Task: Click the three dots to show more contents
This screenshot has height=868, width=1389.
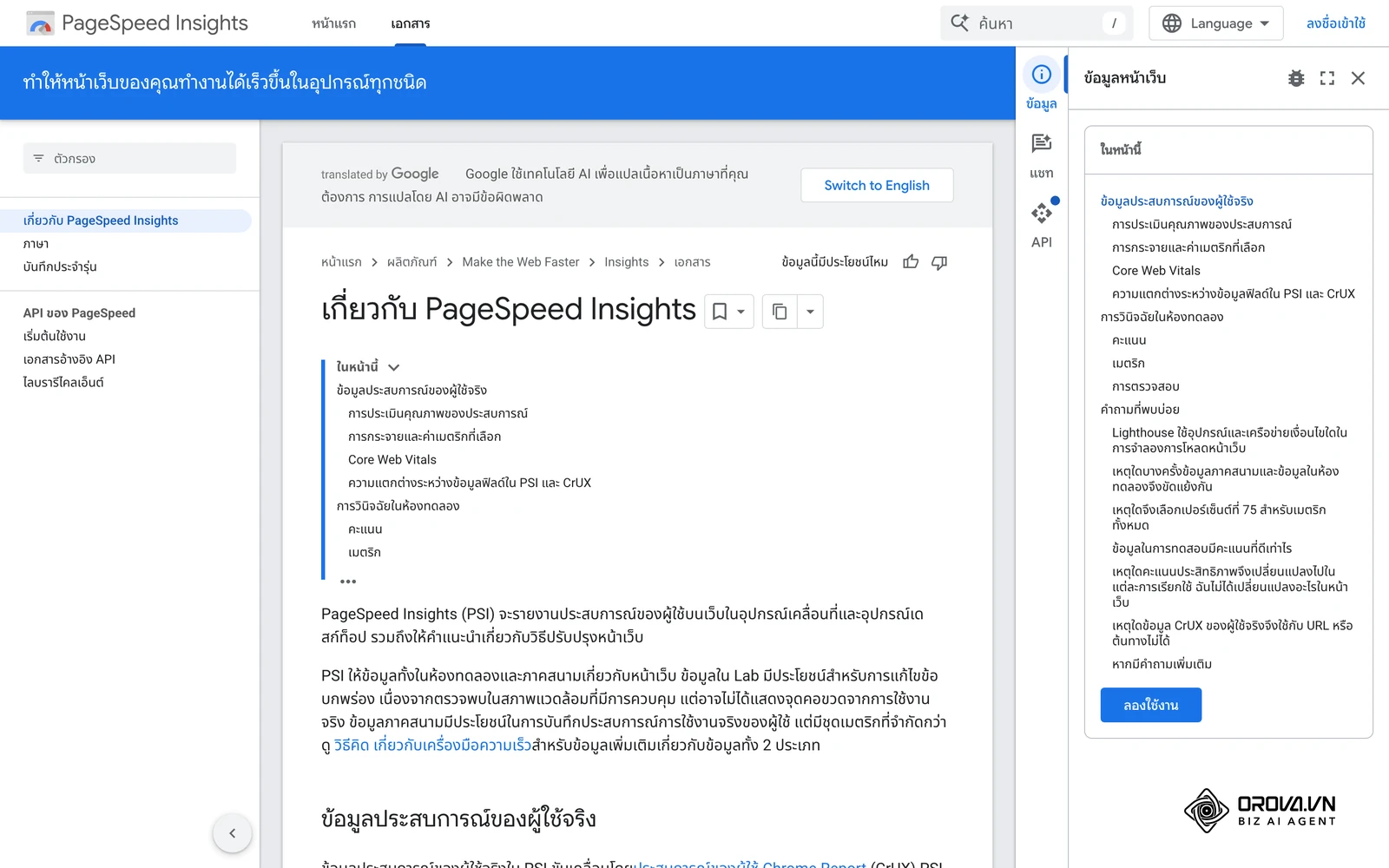Action: click(348, 581)
